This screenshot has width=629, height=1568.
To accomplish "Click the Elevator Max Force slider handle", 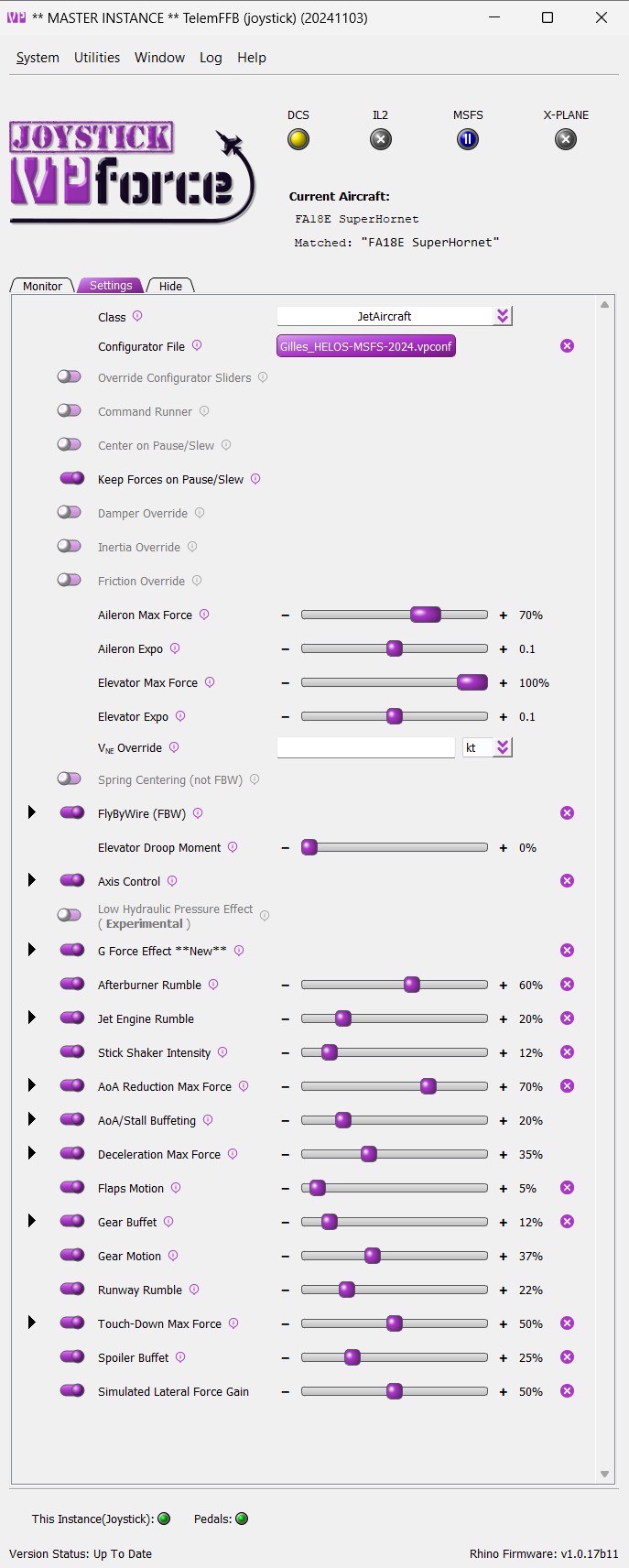I will pos(472,682).
